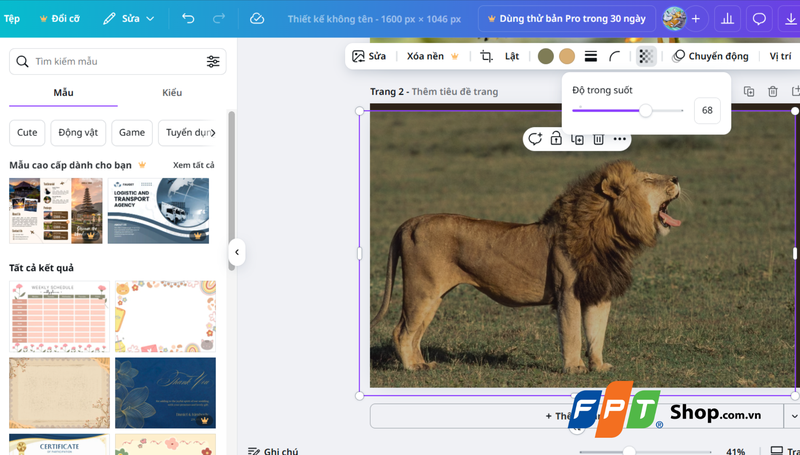Click the undo arrow in top bar
Screen dimensions: 800x455
(189, 19)
